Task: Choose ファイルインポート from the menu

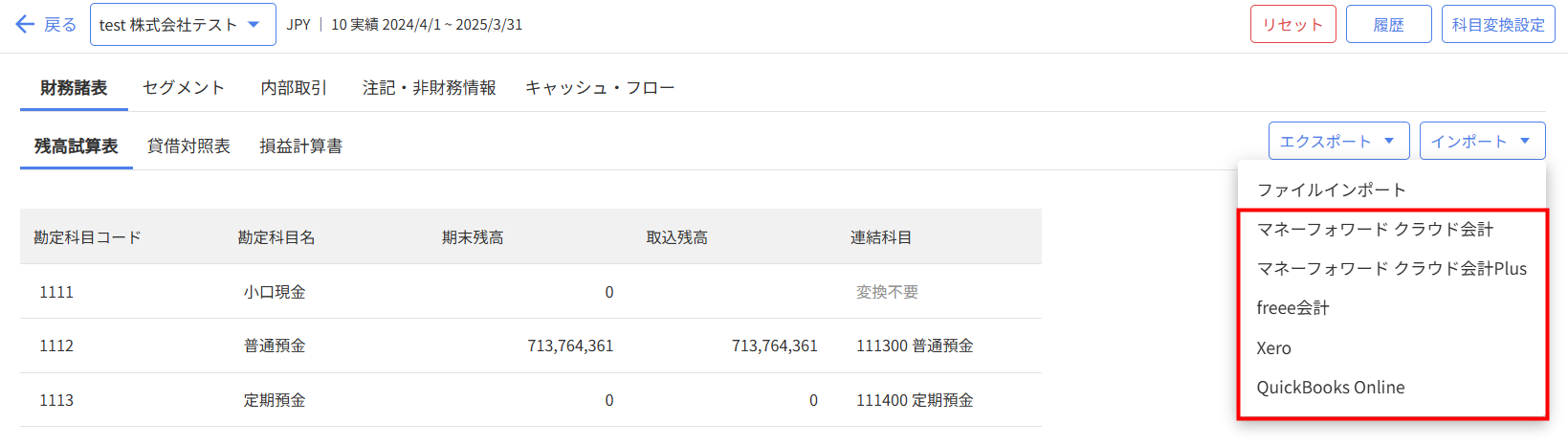Action: tap(1331, 190)
